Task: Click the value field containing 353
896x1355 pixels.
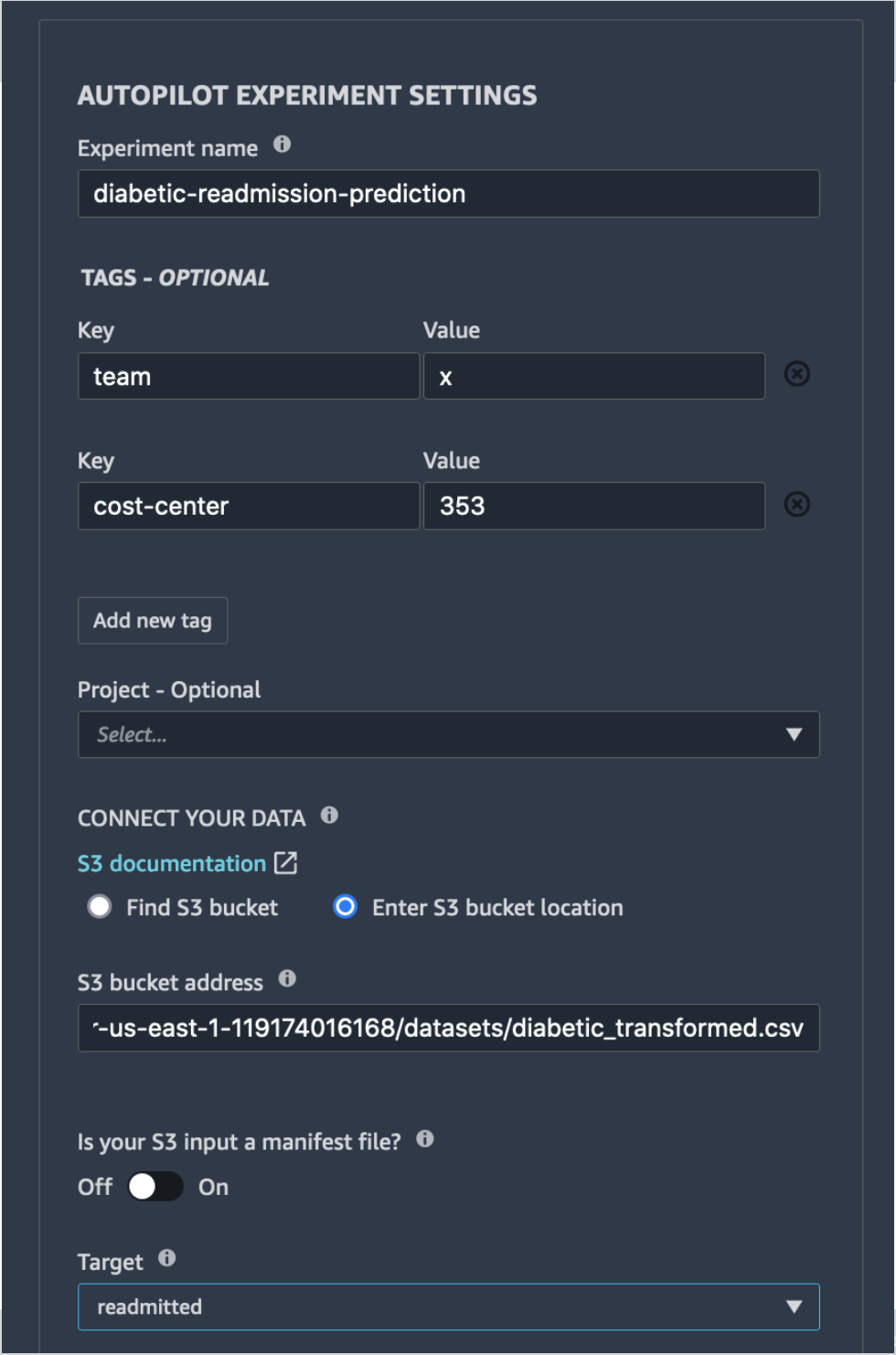Action: [x=594, y=507]
